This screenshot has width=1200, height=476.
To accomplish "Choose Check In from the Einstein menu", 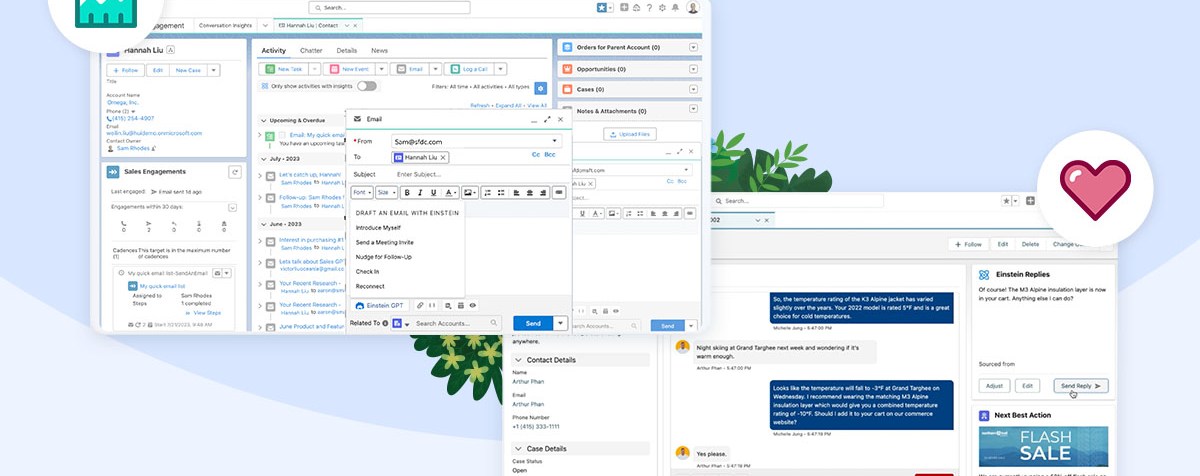I will (367, 271).
